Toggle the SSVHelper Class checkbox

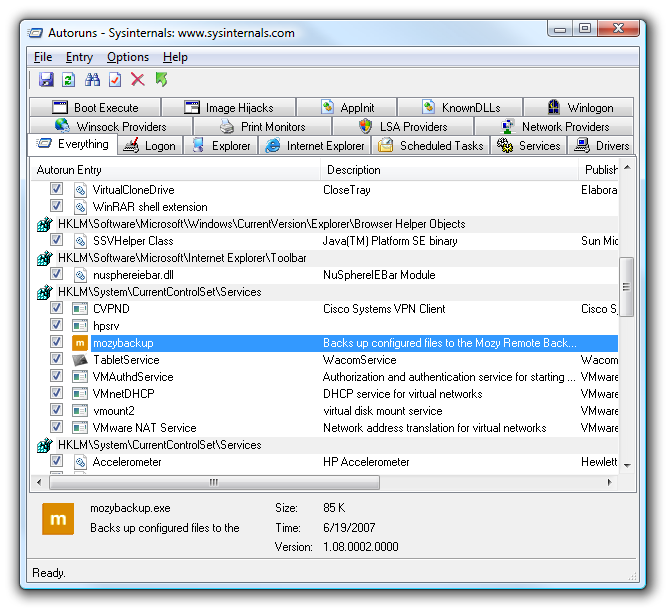pos(57,241)
